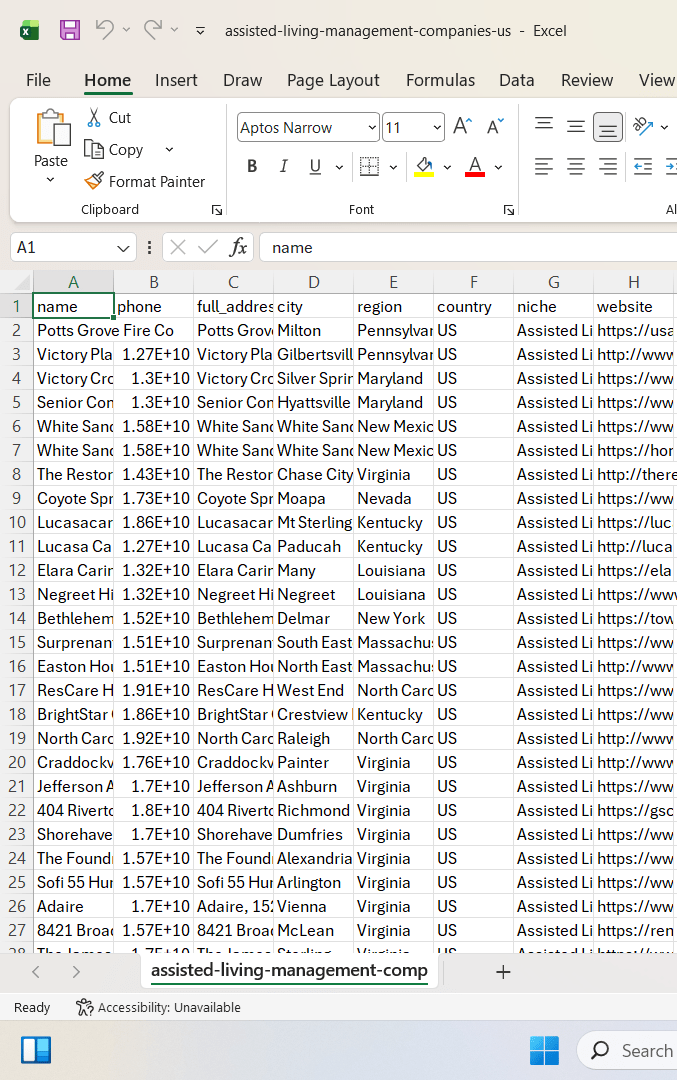Click Accessibility: Unavailable status indicator

coord(158,1007)
